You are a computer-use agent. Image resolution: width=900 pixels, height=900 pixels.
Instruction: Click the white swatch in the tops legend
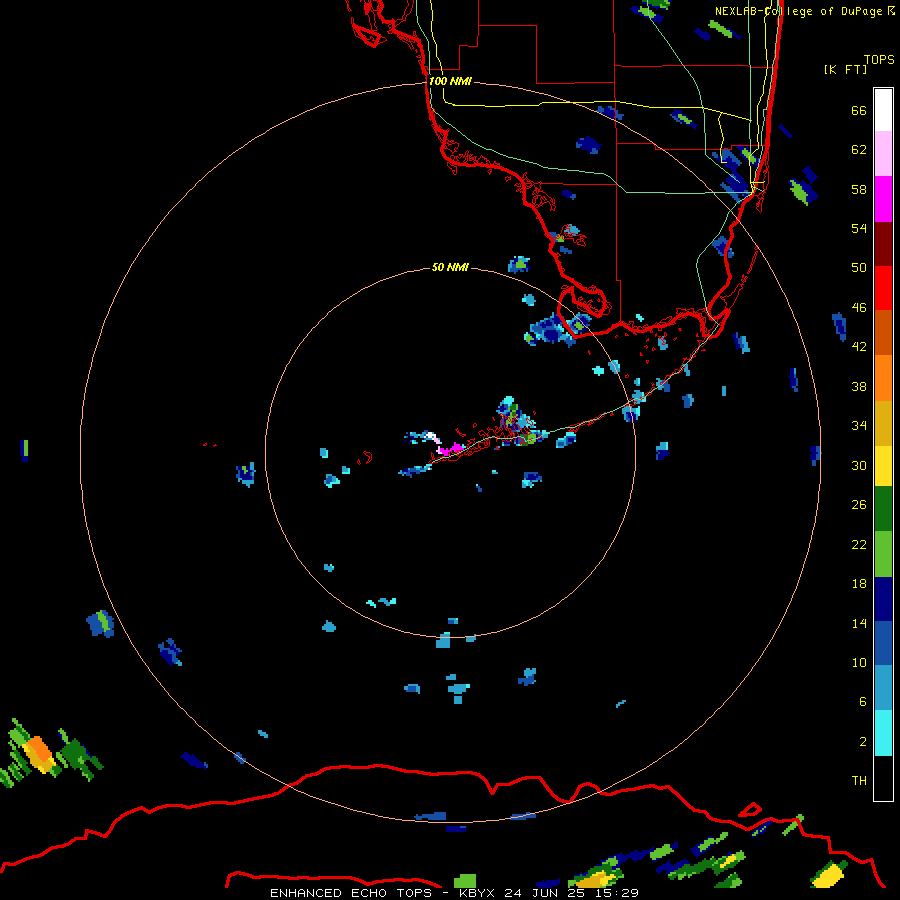click(883, 110)
